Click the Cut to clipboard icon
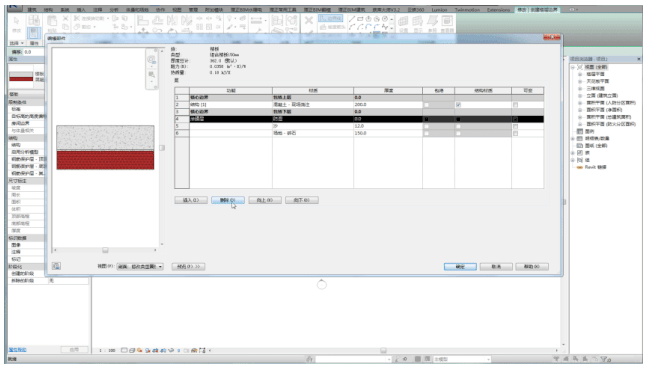The width and height of the screenshot is (652, 373). pos(65,18)
